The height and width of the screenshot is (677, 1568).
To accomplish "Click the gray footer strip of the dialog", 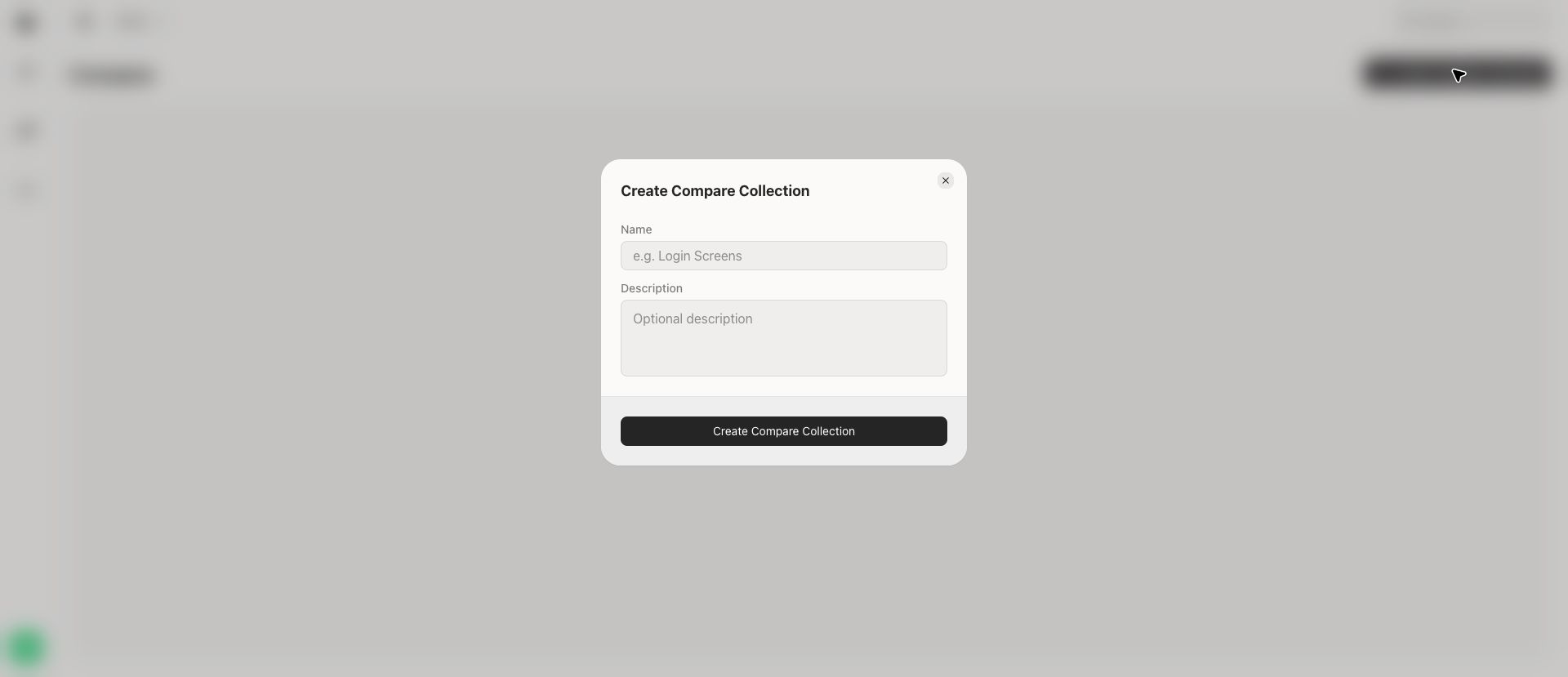I will tap(784, 431).
